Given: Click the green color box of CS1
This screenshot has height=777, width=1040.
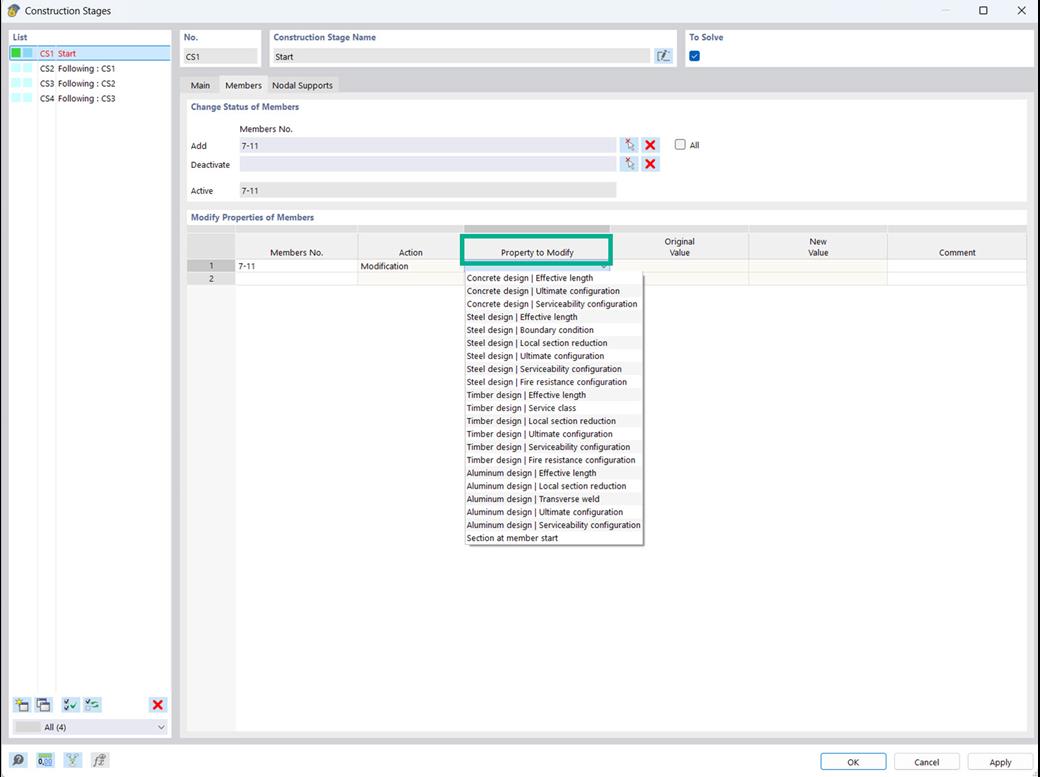Looking at the screenshot, I should 16,53.
